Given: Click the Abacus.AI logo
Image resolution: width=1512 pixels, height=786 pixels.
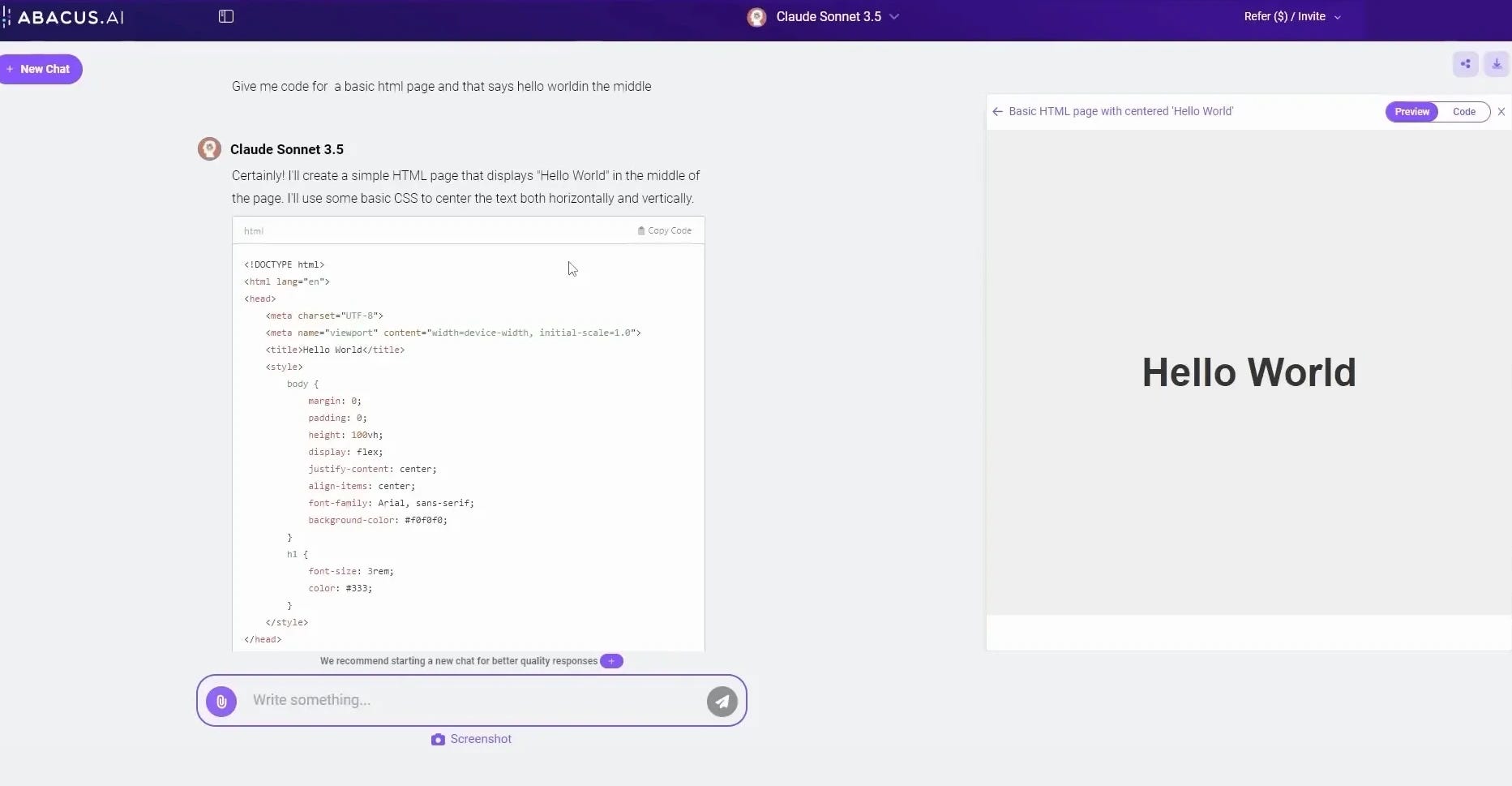Looking at the screenshot, I should (65, 16).
